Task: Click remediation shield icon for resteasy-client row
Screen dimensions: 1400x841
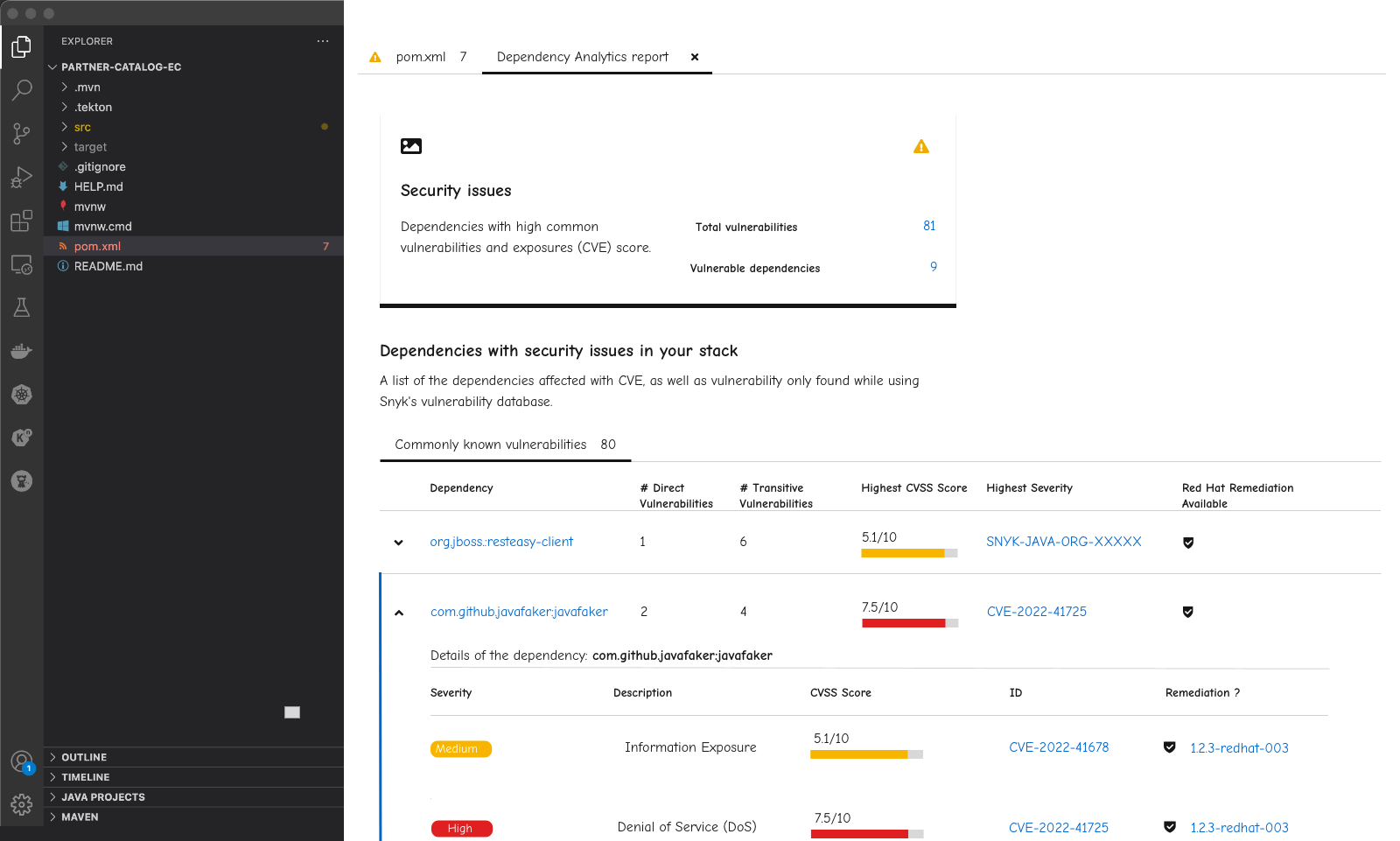Action: (1188, 543)
